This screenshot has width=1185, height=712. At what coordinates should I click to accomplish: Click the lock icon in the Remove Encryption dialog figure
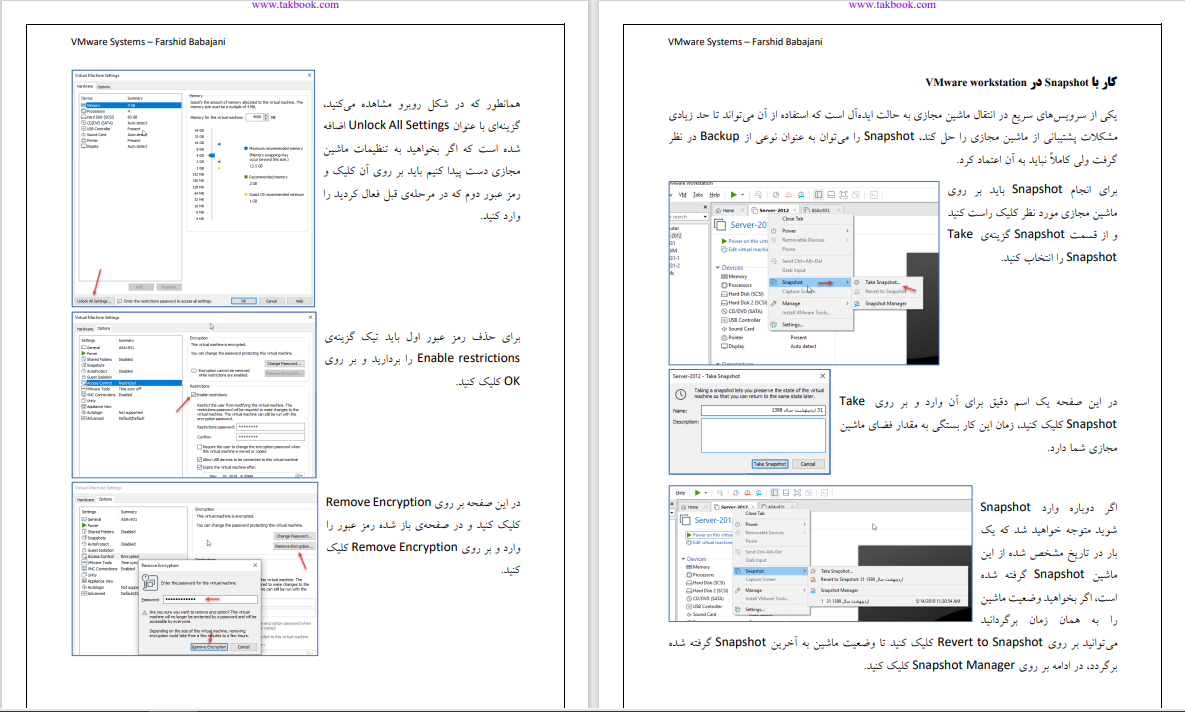coord(150,583)
